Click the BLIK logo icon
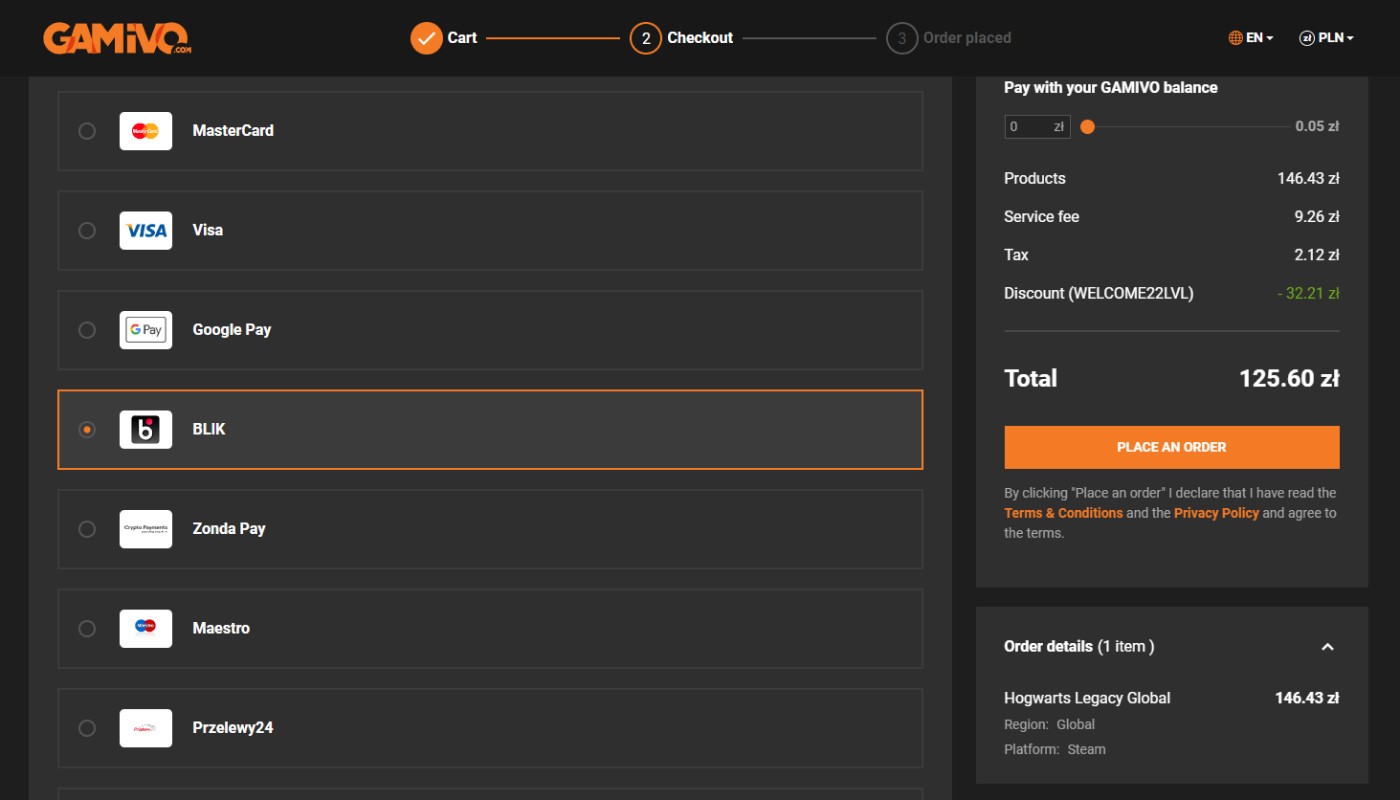The height and width of the screenshot is (800, 1400). [146, 429]
